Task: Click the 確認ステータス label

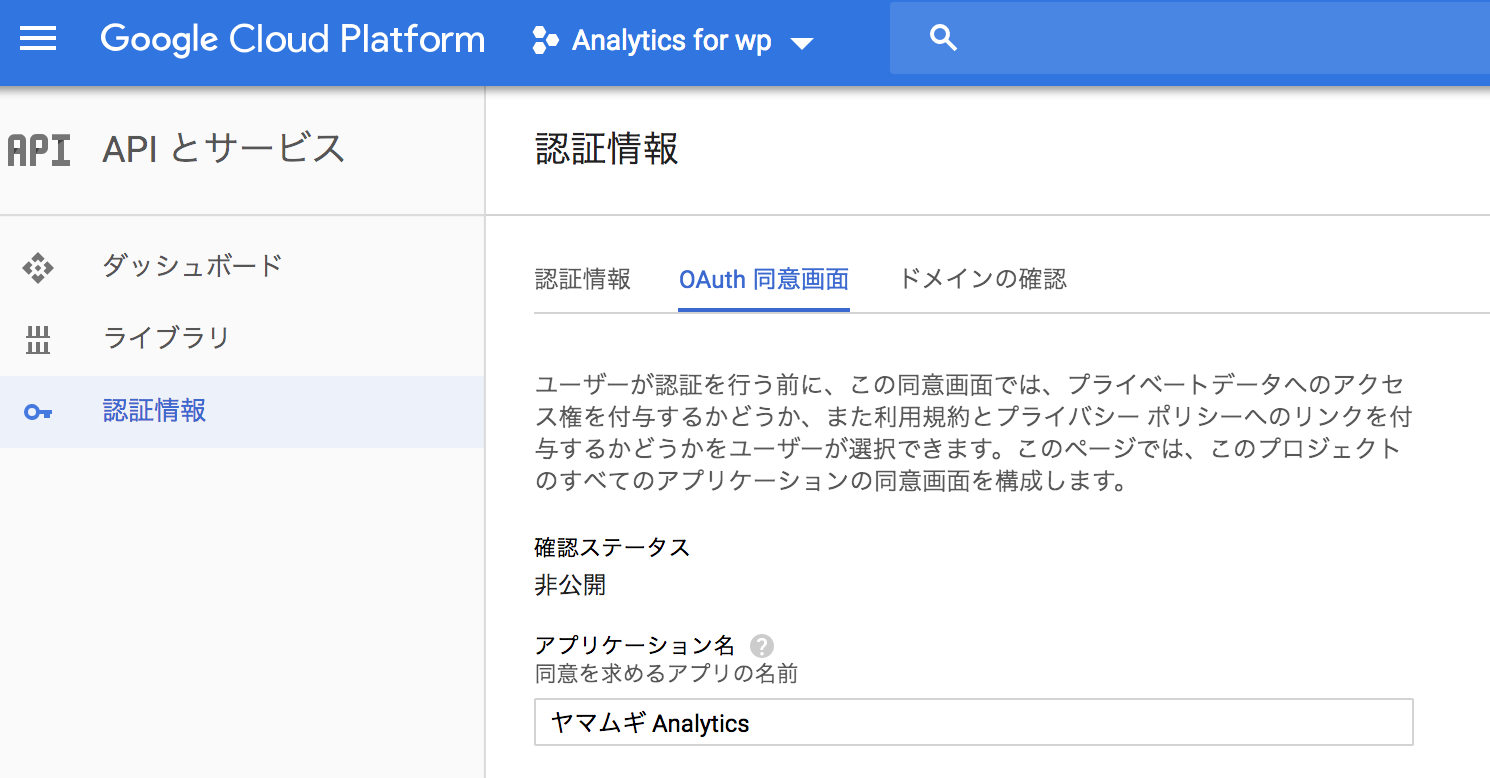Action: pos(612,547)
